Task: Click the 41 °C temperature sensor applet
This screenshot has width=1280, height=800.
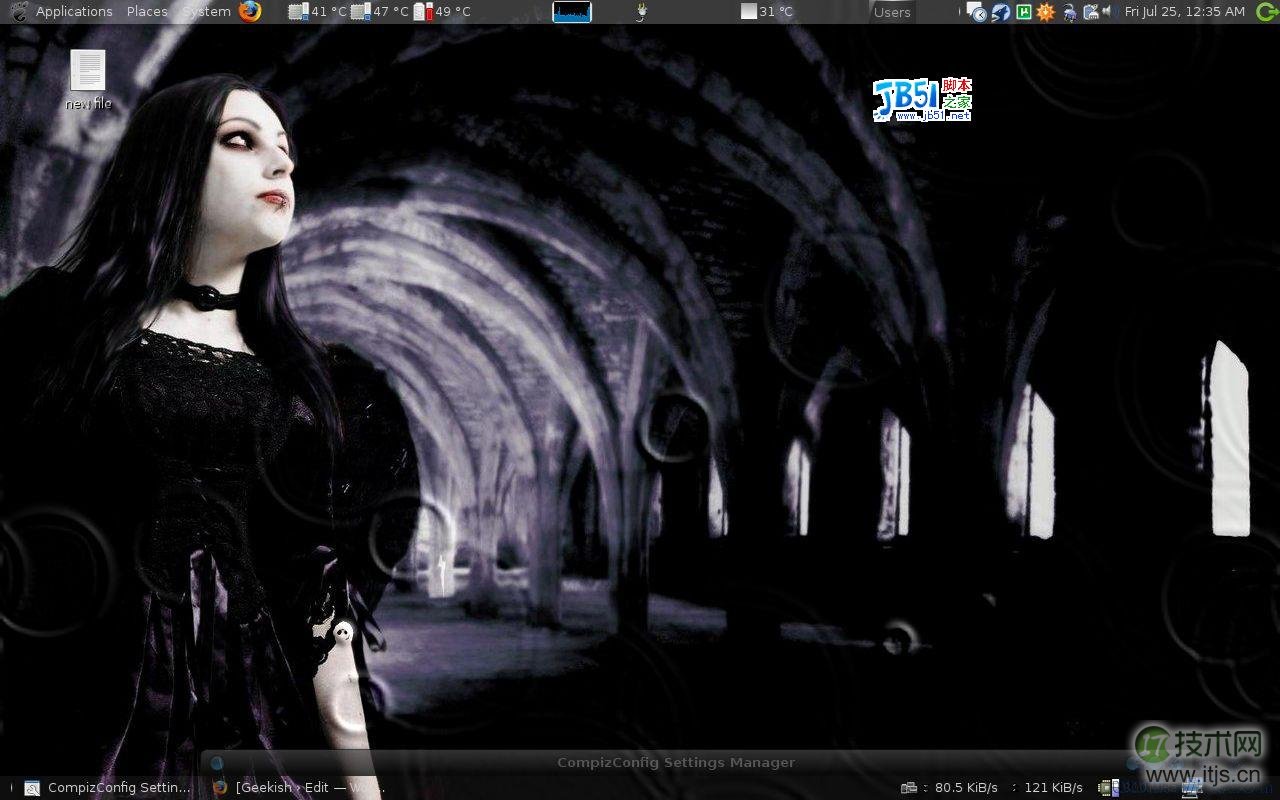Action: coord(317,12)
